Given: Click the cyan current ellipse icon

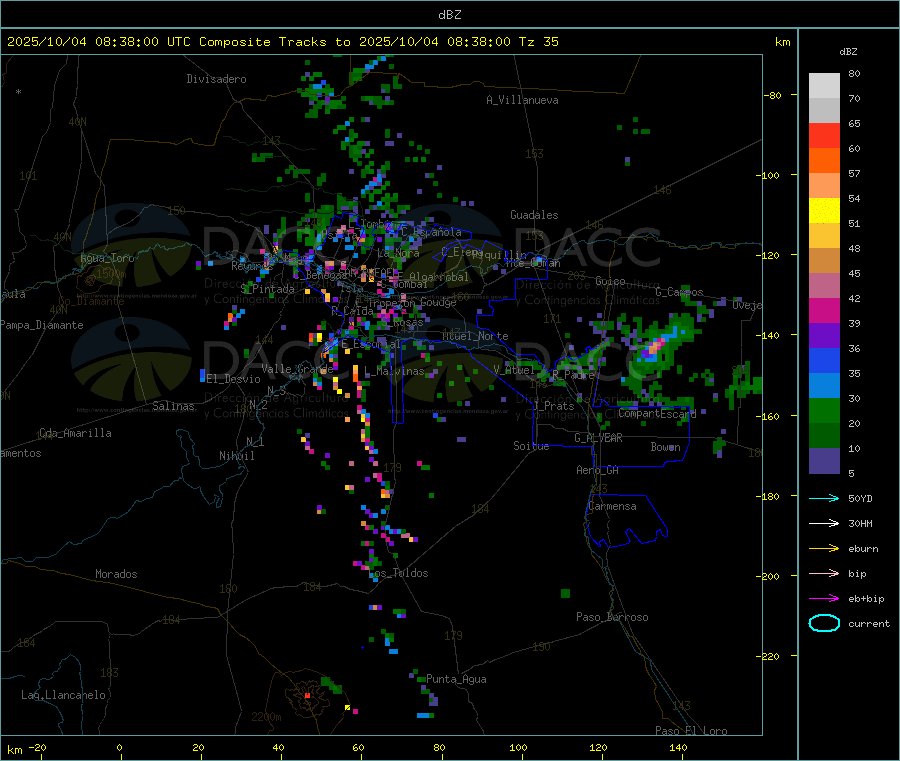Looking at the screenshot, I should coord(824,623).
